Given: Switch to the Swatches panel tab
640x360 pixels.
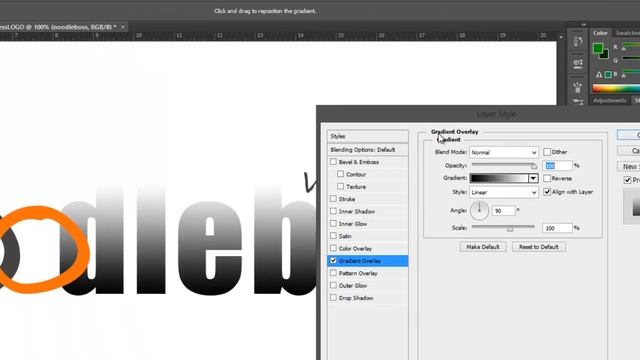Looking at the screenshot, I should [627, 33].
